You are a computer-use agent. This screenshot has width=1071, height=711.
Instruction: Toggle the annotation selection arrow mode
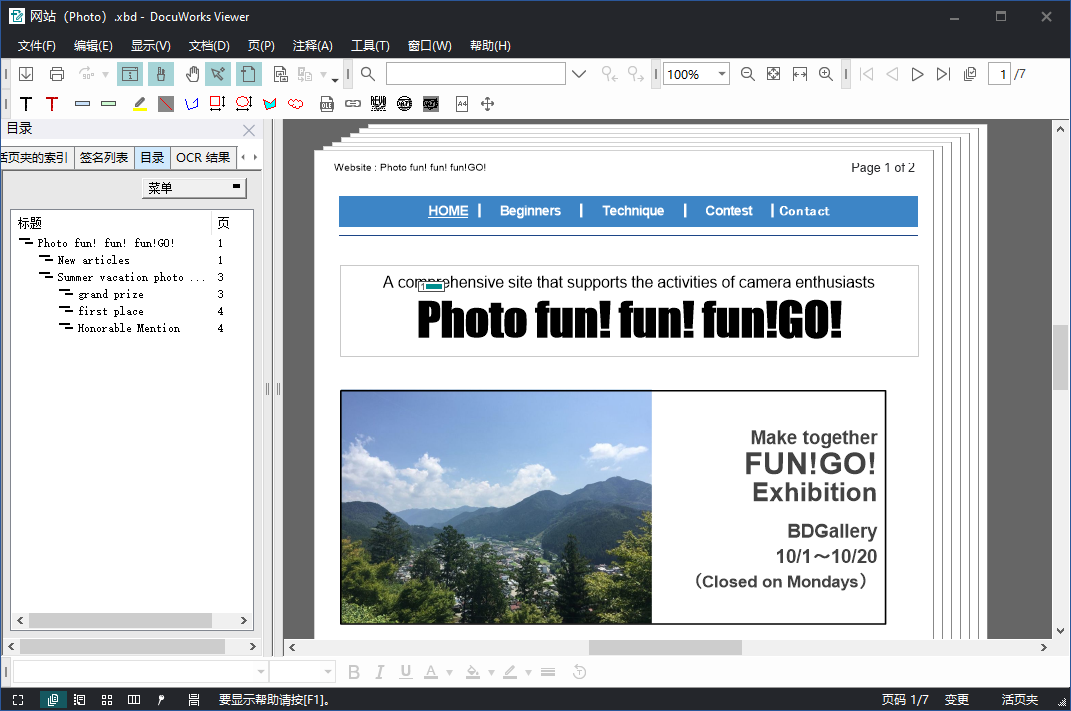coord(217,74)
